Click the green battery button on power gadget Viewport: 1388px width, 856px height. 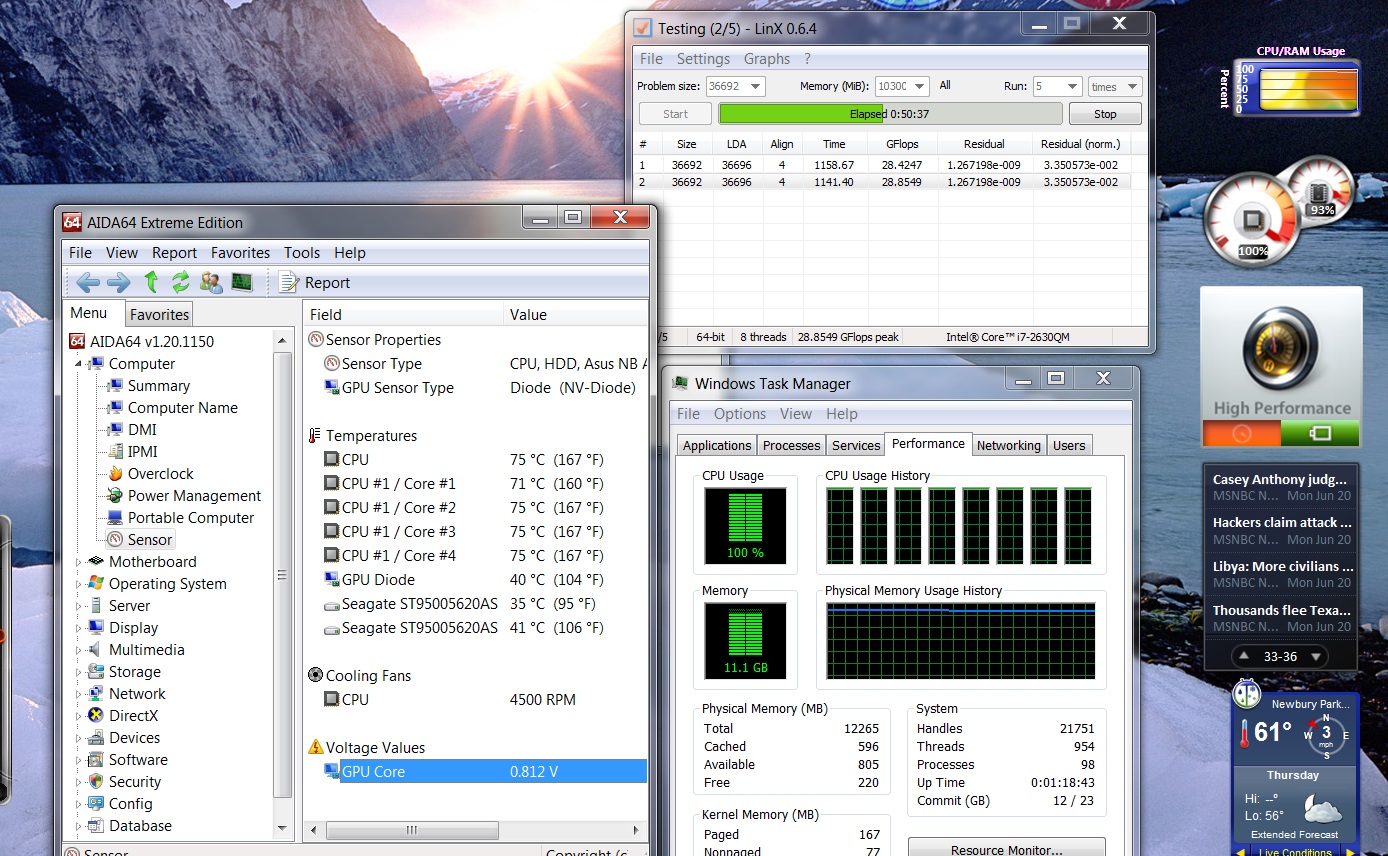[x=1320, y=433]
